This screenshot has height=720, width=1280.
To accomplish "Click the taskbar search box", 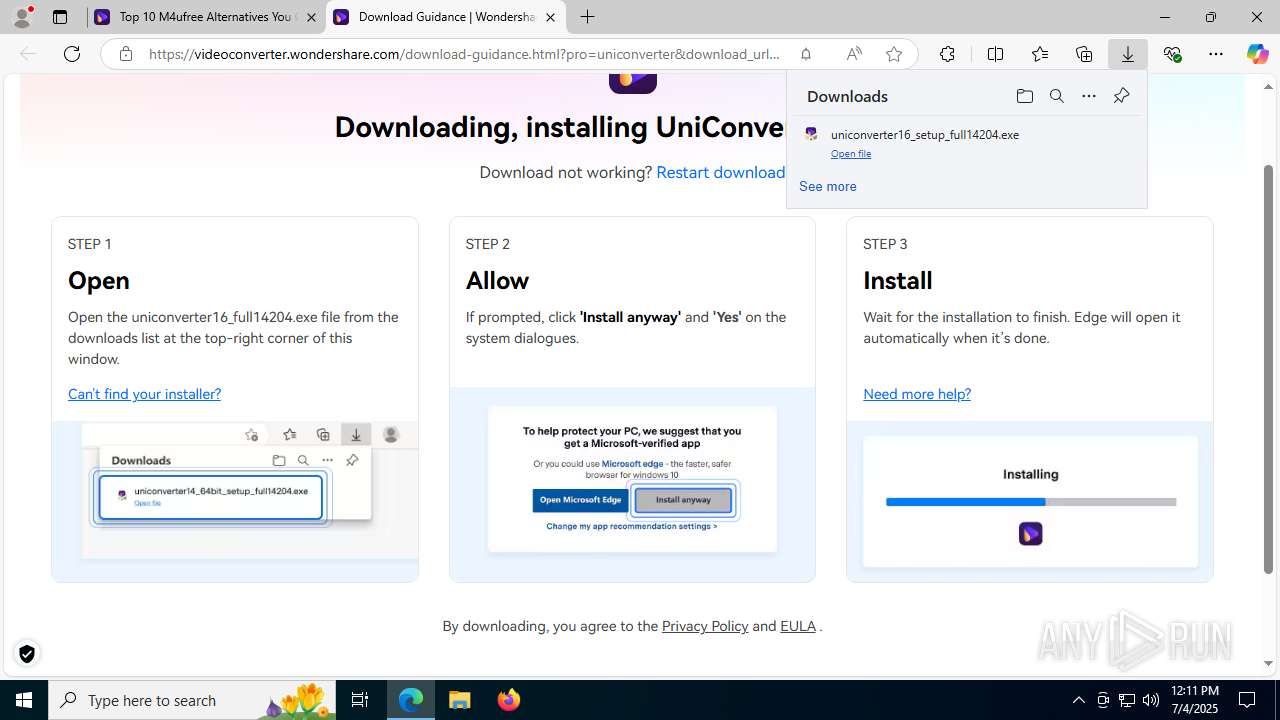I will (192, 700).
